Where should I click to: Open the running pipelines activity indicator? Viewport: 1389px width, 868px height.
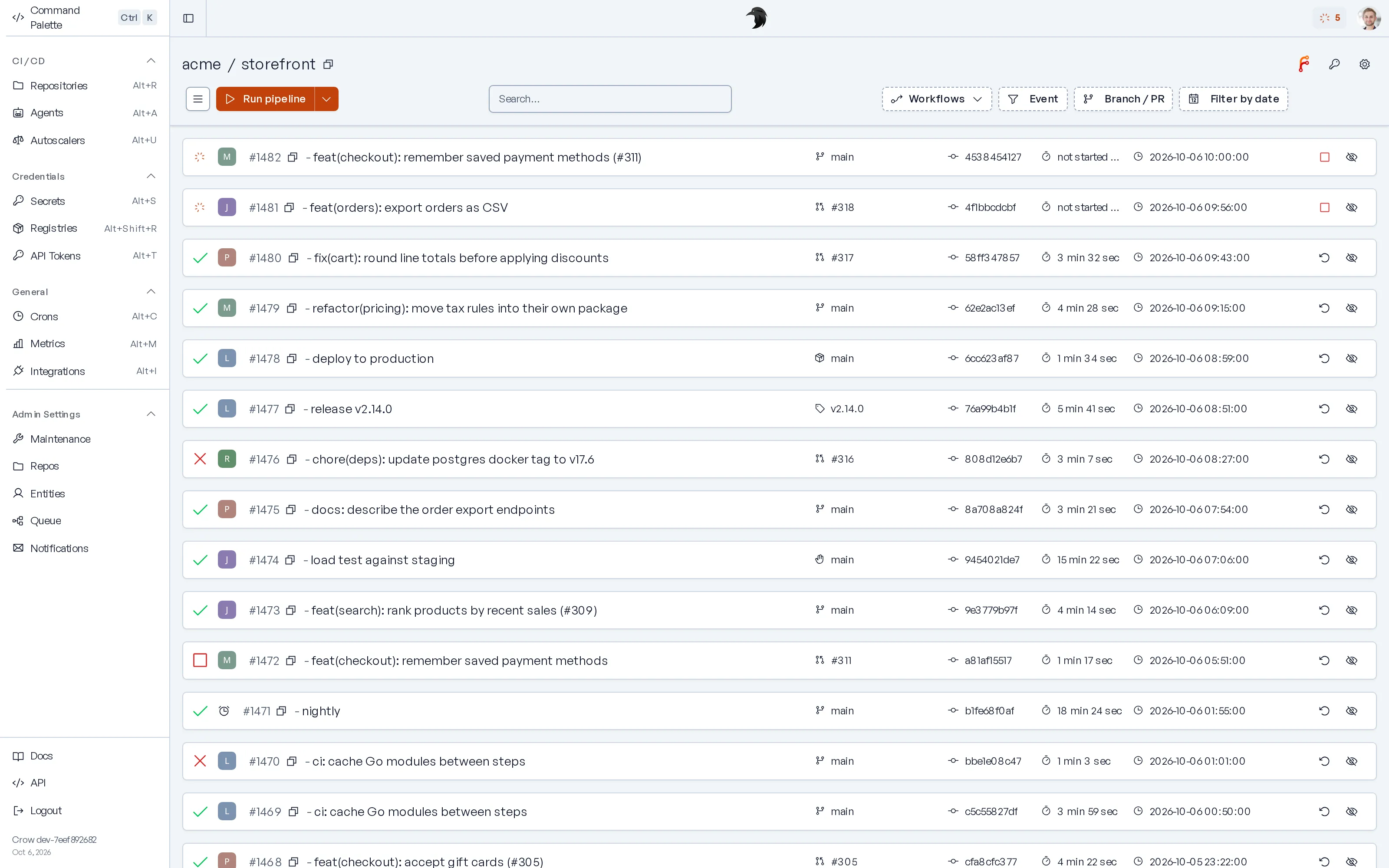pos(1329,18)
